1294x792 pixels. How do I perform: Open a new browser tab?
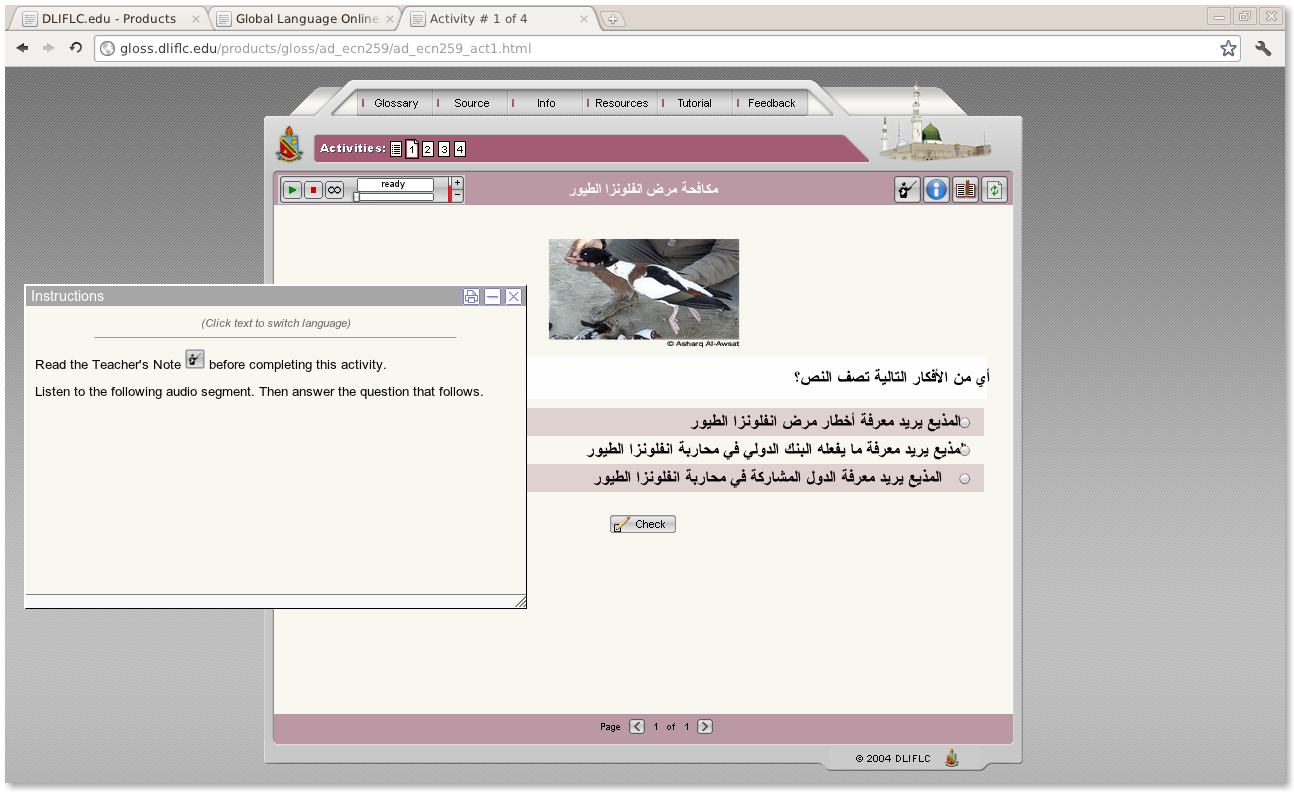[x=613, y=19]
